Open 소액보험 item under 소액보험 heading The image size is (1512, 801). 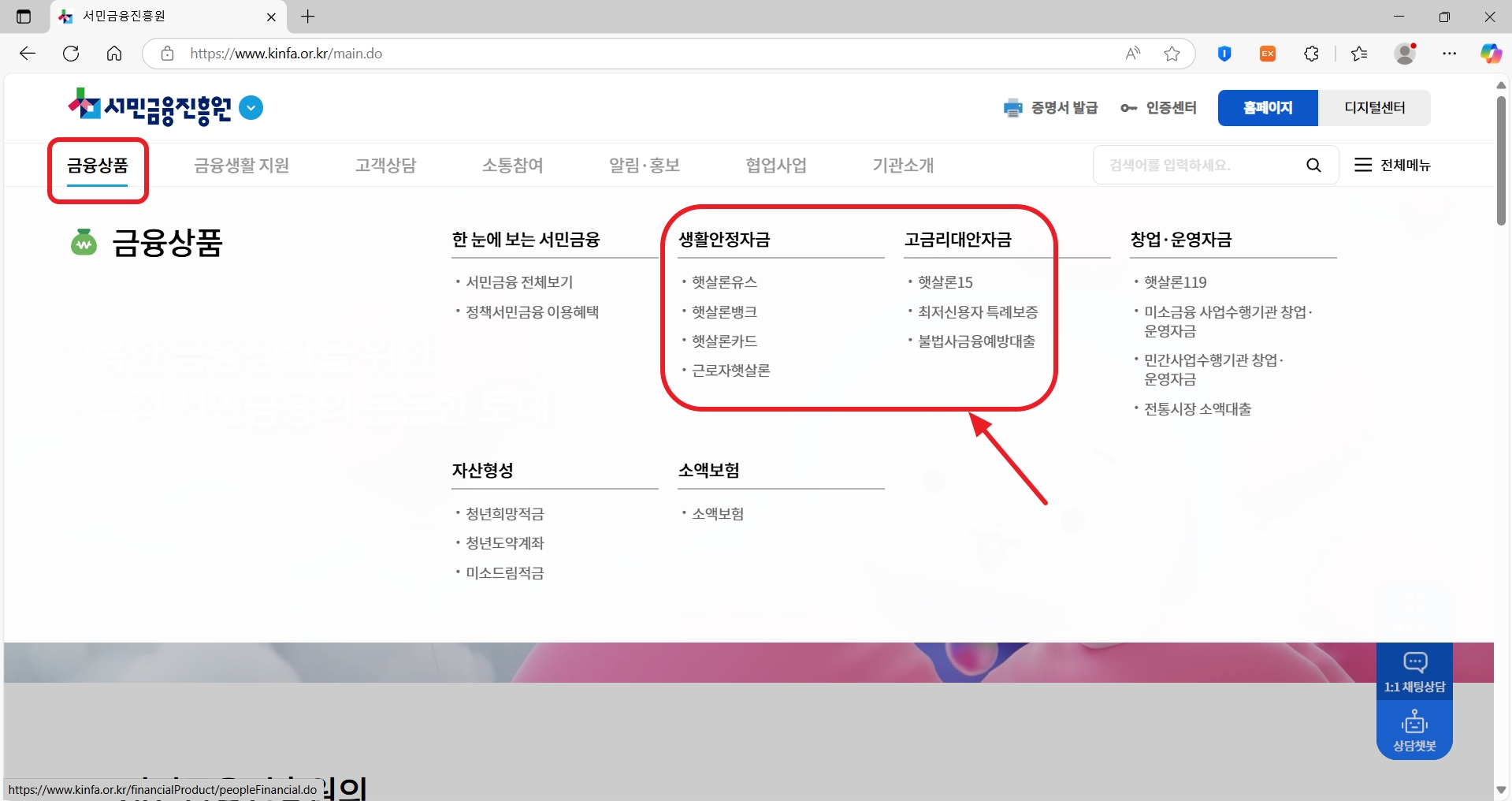pyautogui.click(x=717, y=514)
